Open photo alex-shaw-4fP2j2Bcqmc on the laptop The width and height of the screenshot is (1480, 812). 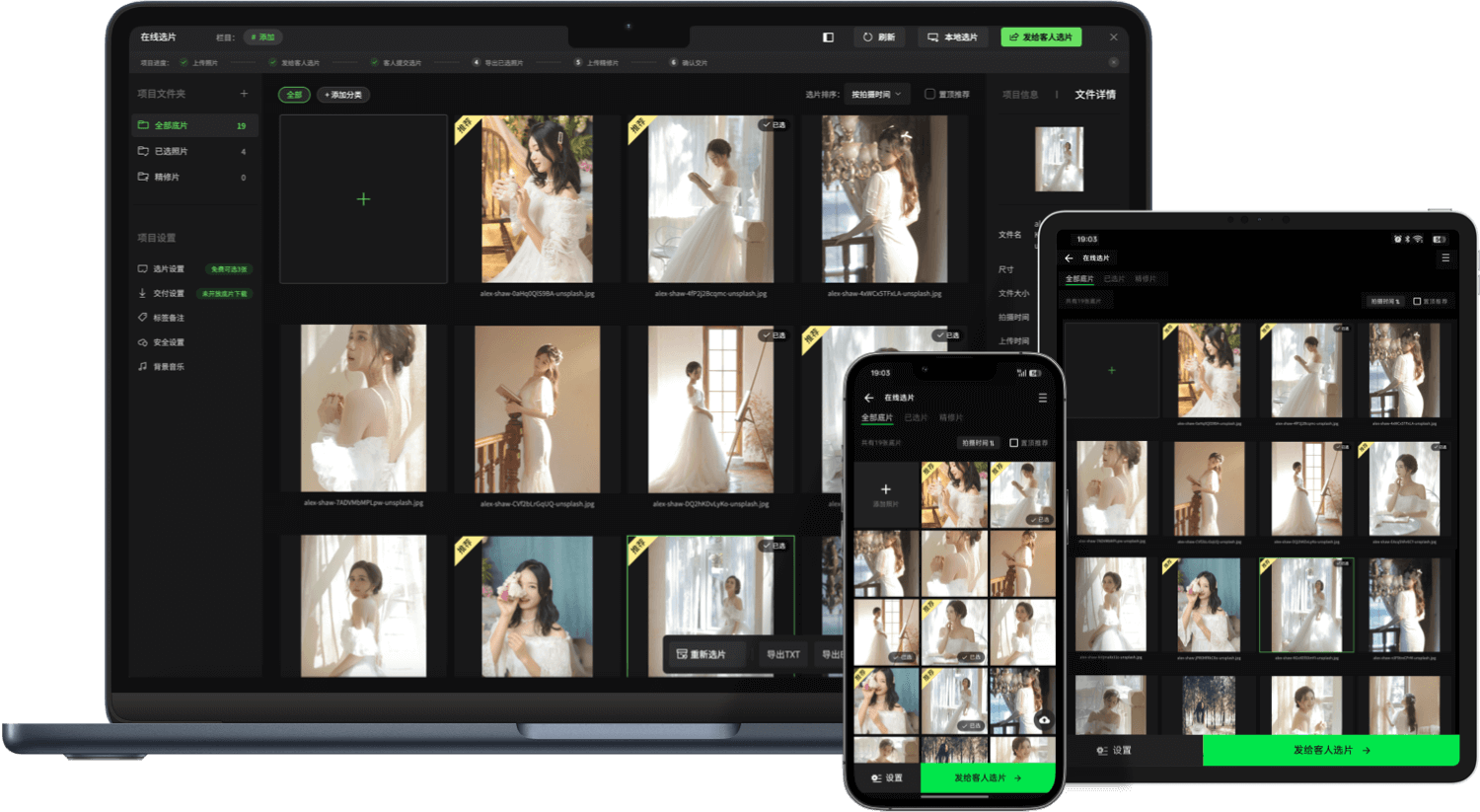(710, 199)
